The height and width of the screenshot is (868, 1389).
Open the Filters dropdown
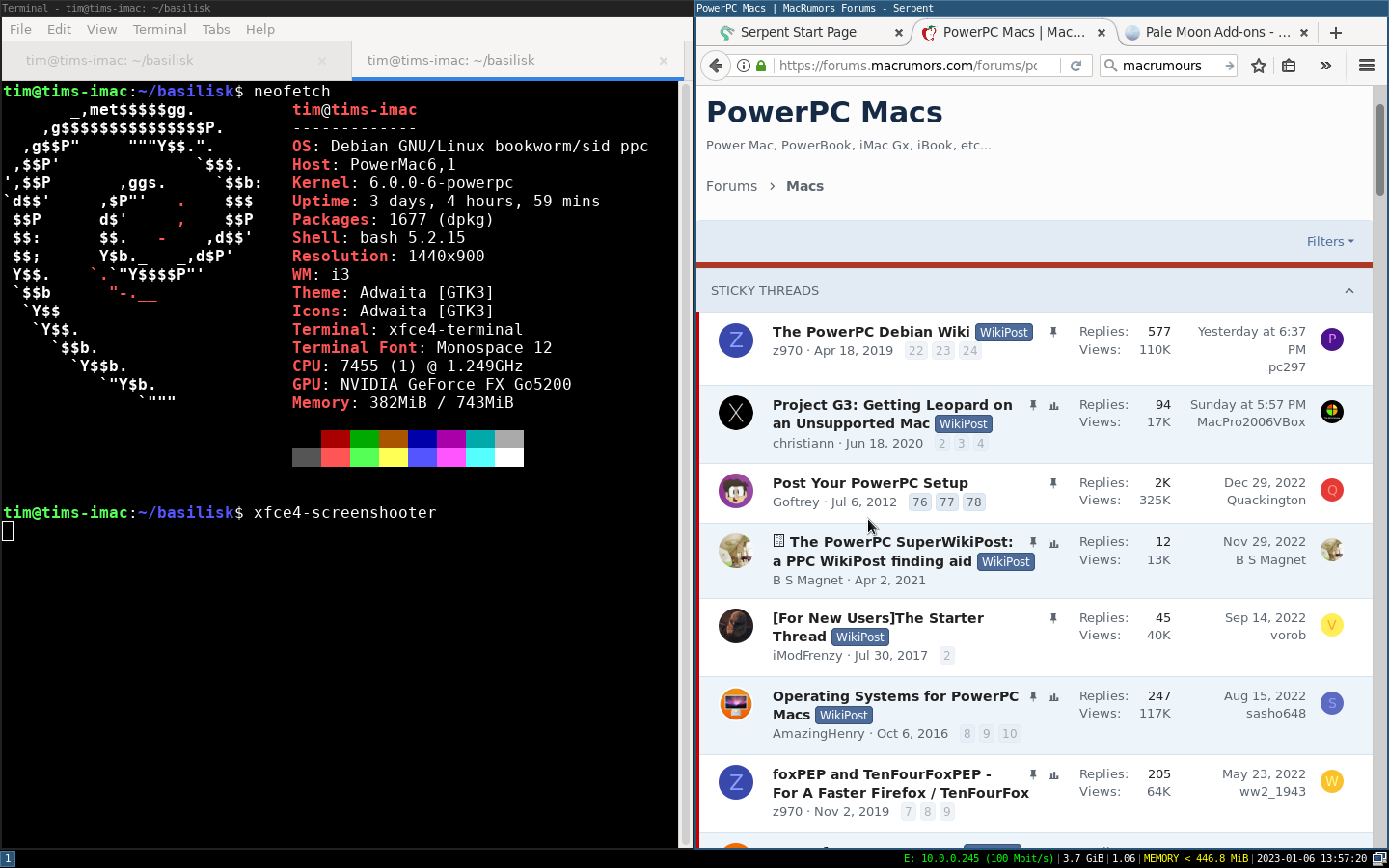click(x=1330, y=242)
